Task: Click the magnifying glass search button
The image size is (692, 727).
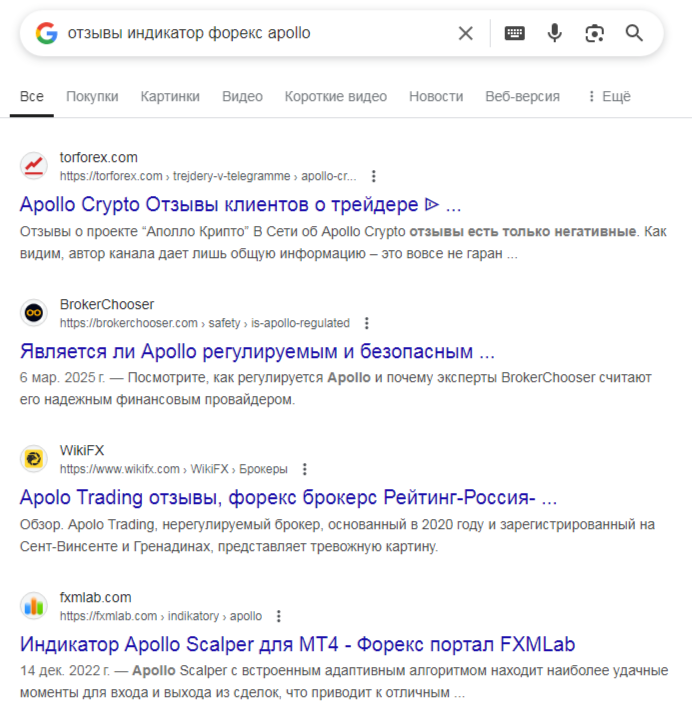Action: (634, 33)
